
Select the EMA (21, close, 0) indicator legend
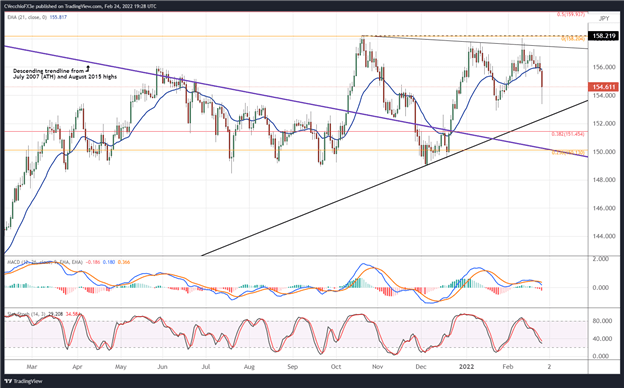click(x=37, y=17)
